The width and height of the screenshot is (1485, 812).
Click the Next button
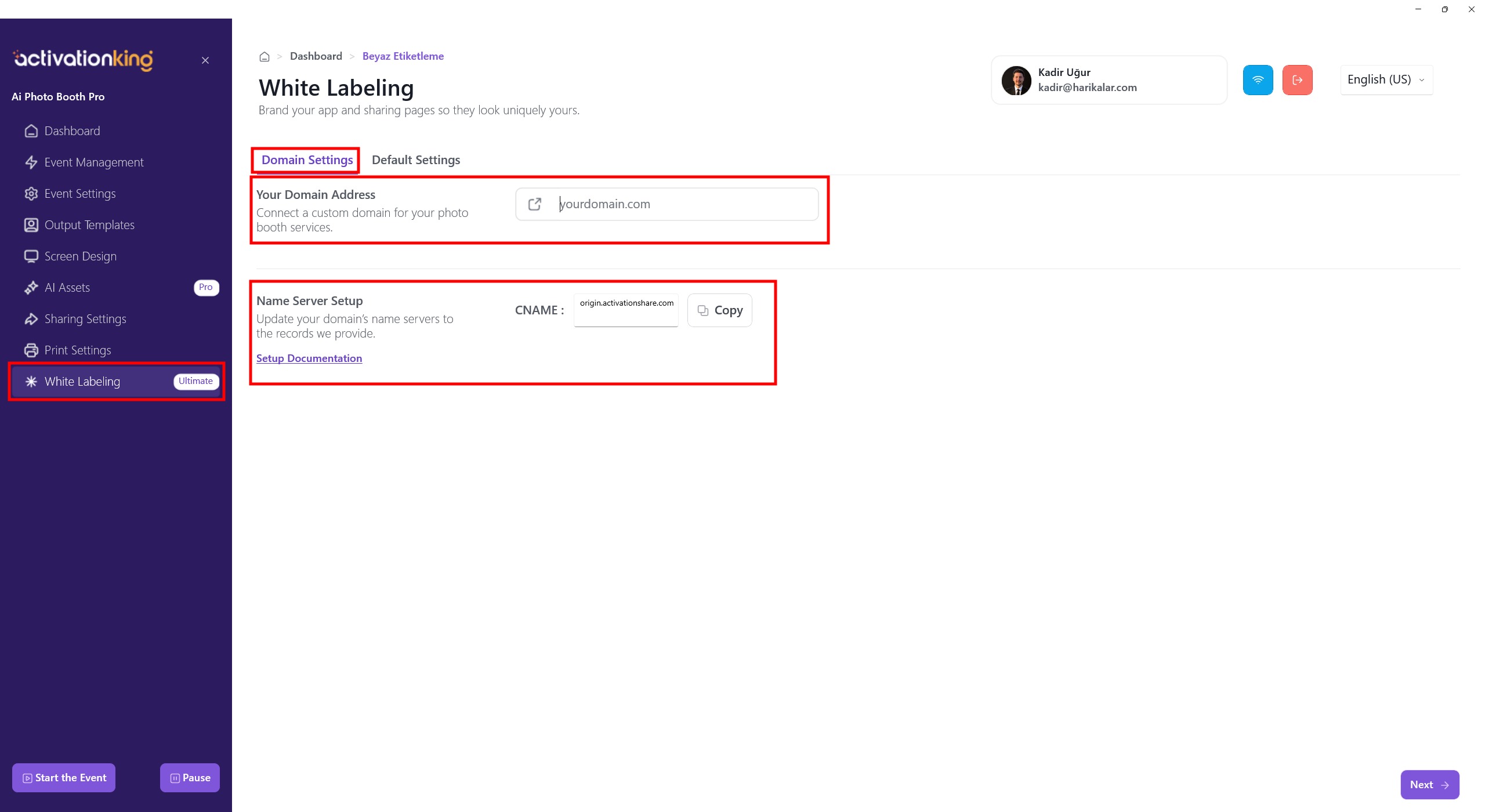(x=1429, y=785)
